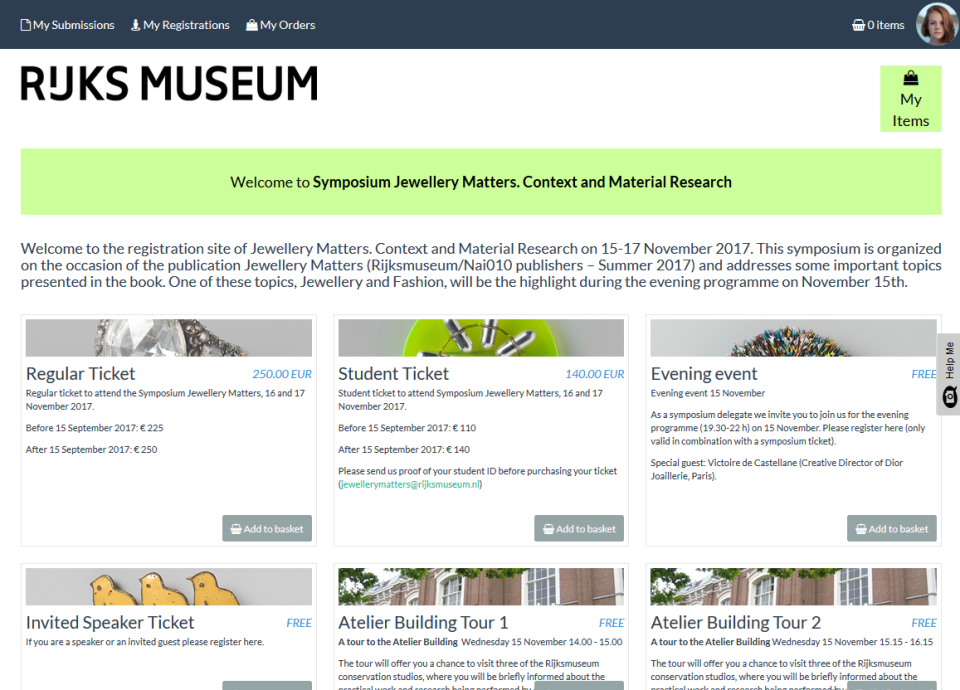This screenshot has height=690, width=960.
Task: Click the symposium welcome banner title
Action: point(522,182)
